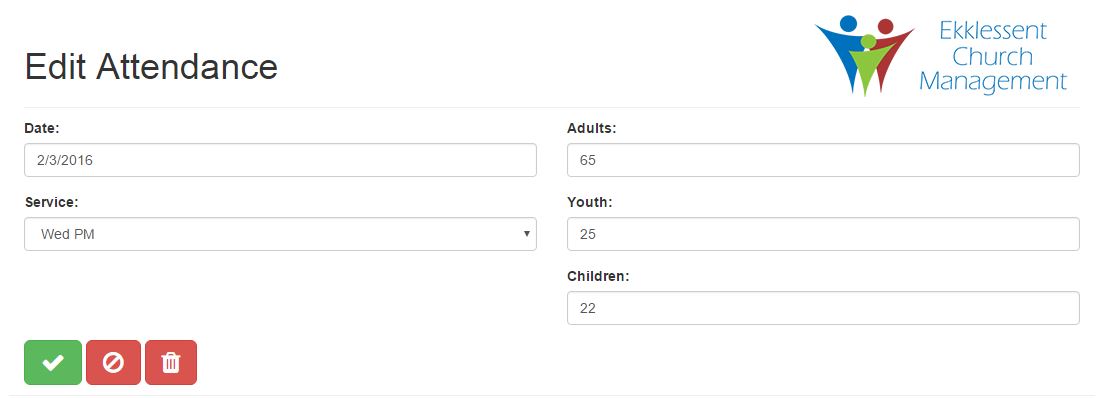Click the Children: label
This screenshot has width=1103, height=398.
598,276
